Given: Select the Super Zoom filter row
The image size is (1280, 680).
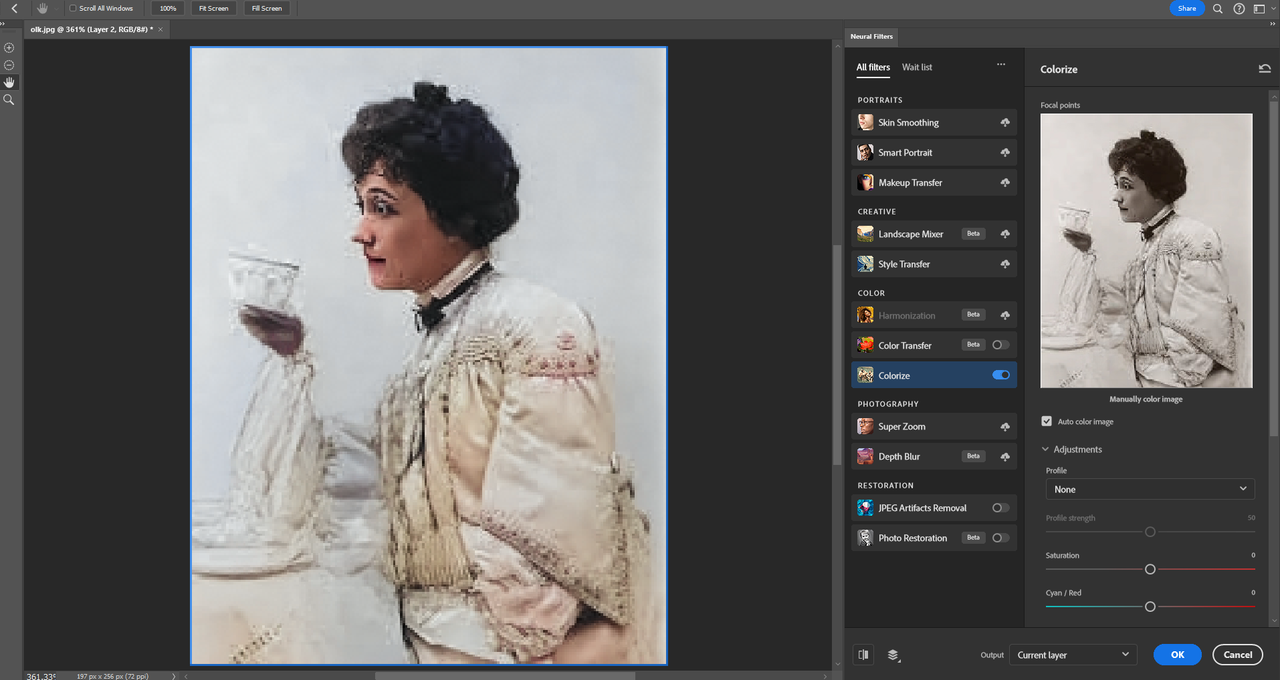Looking at the screenshot, I should [934, 426].
